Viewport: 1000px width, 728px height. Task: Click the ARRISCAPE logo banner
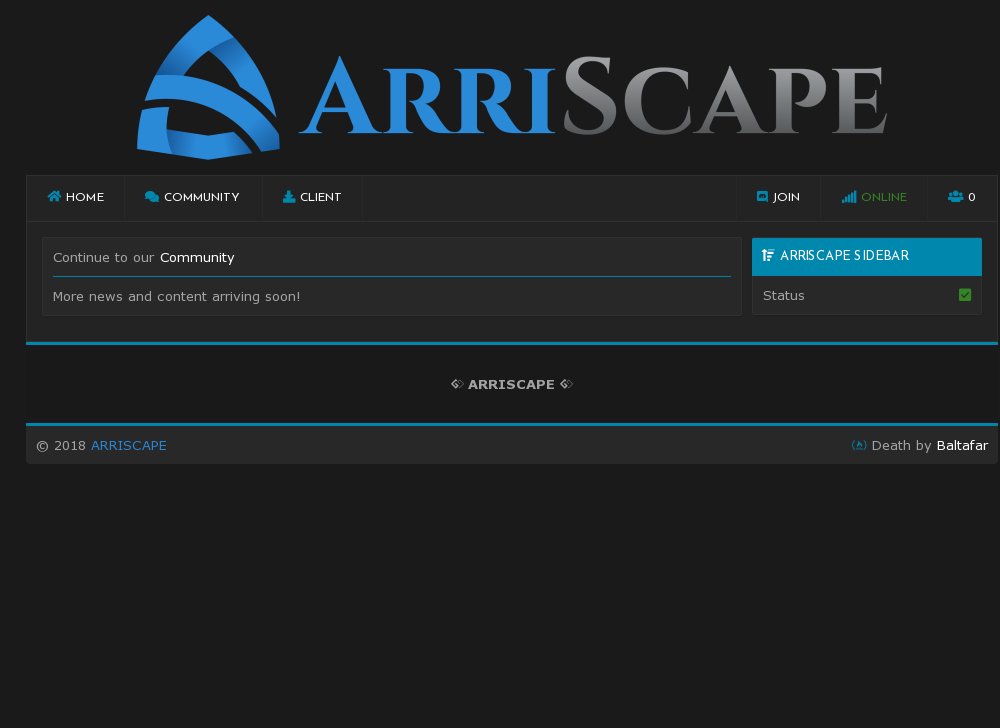(512, 87)
